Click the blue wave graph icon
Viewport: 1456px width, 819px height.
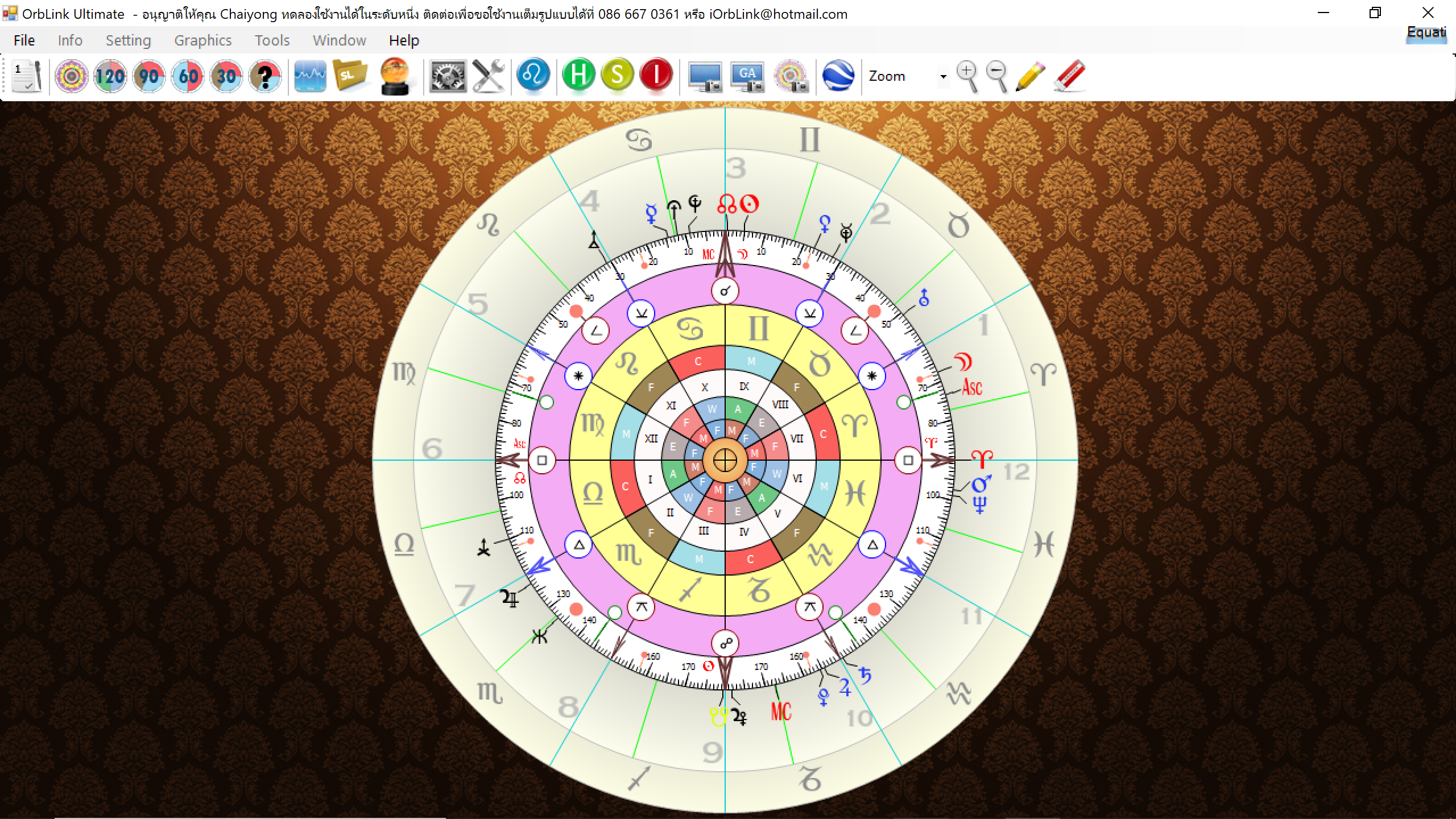click(310, 76)
